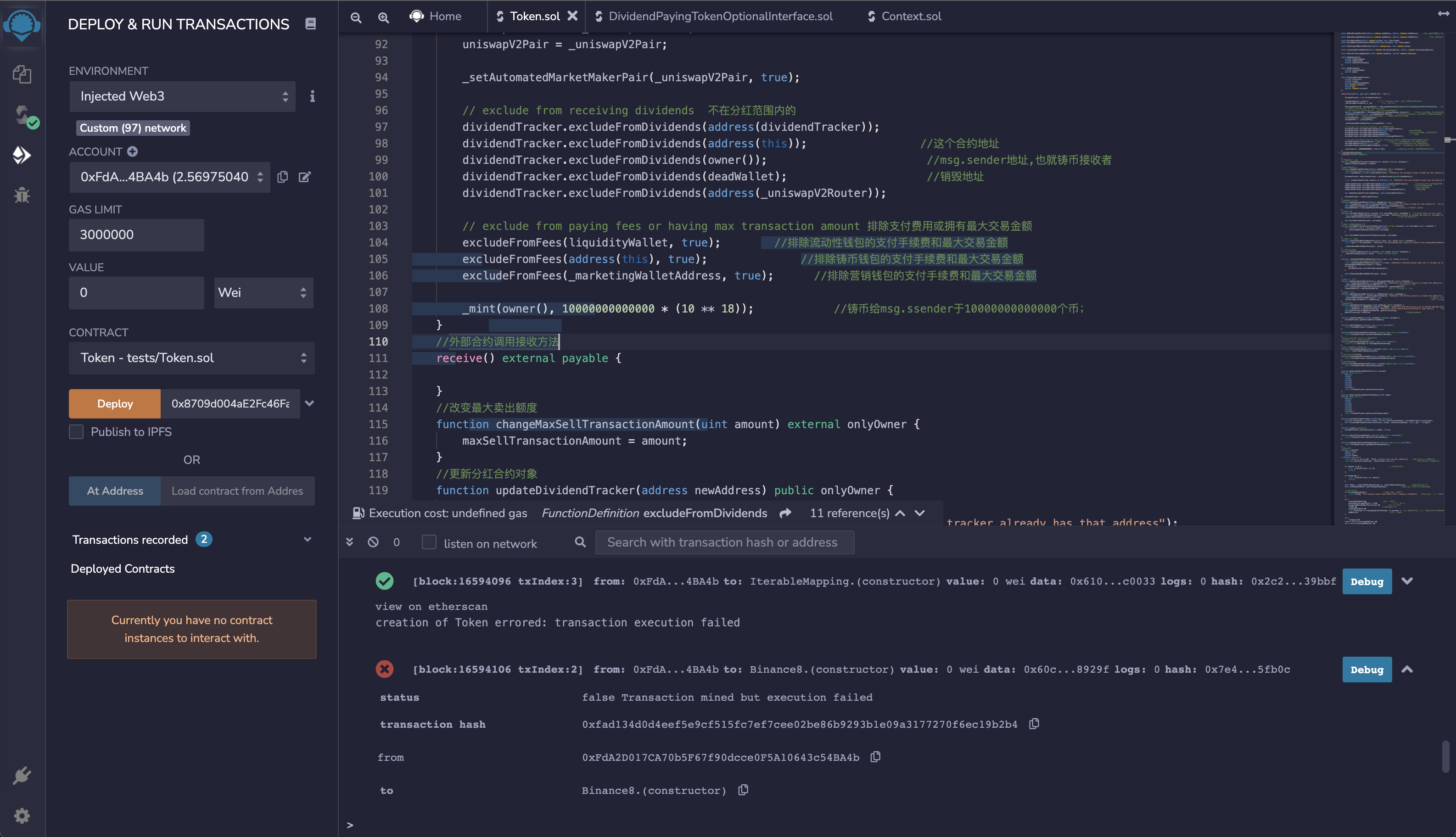
Task: Switch to the Home tab
Action: point(436,16)
